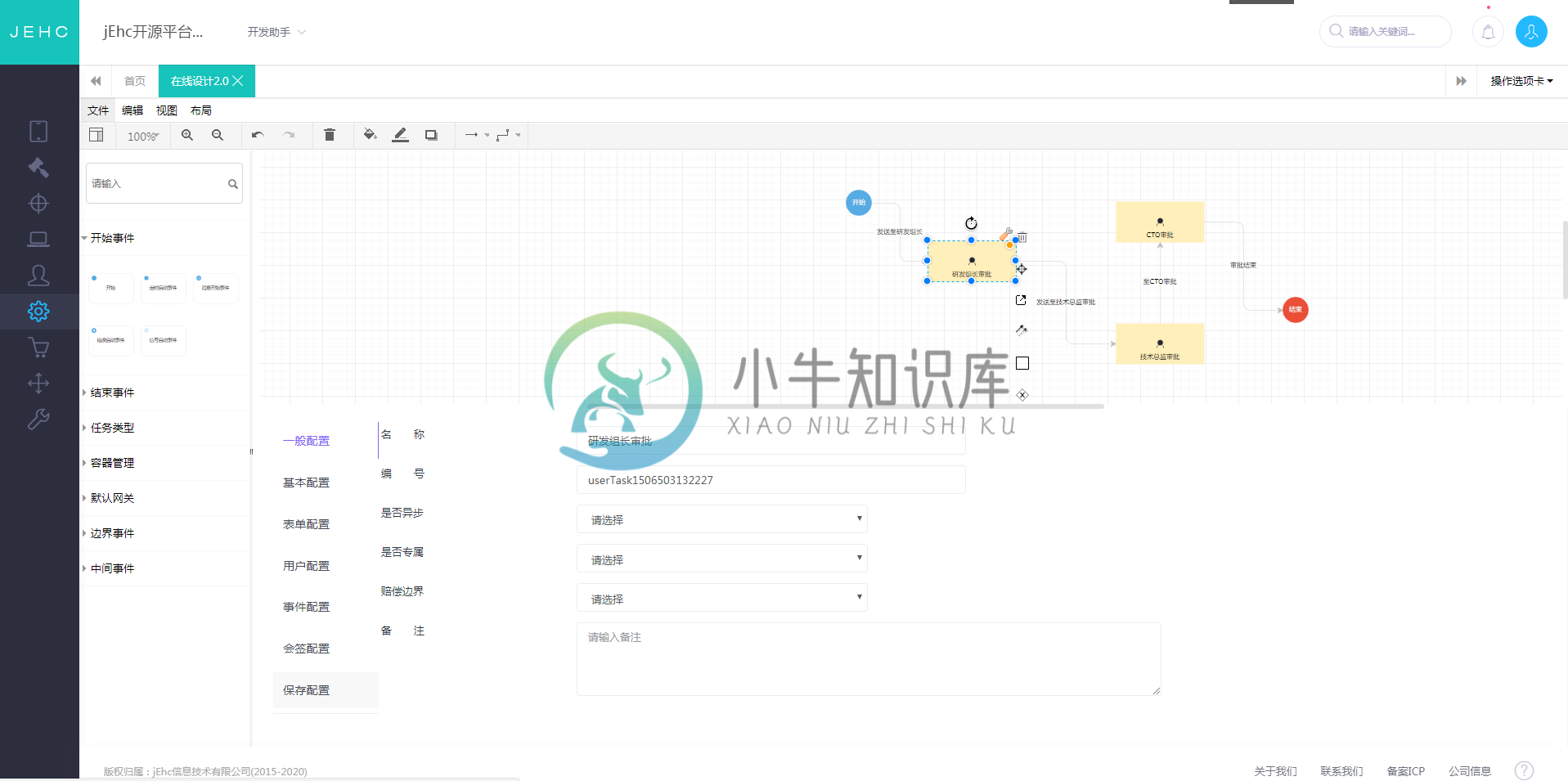
Task: Expand the 中间事件 section
Action: coord(112,568)
